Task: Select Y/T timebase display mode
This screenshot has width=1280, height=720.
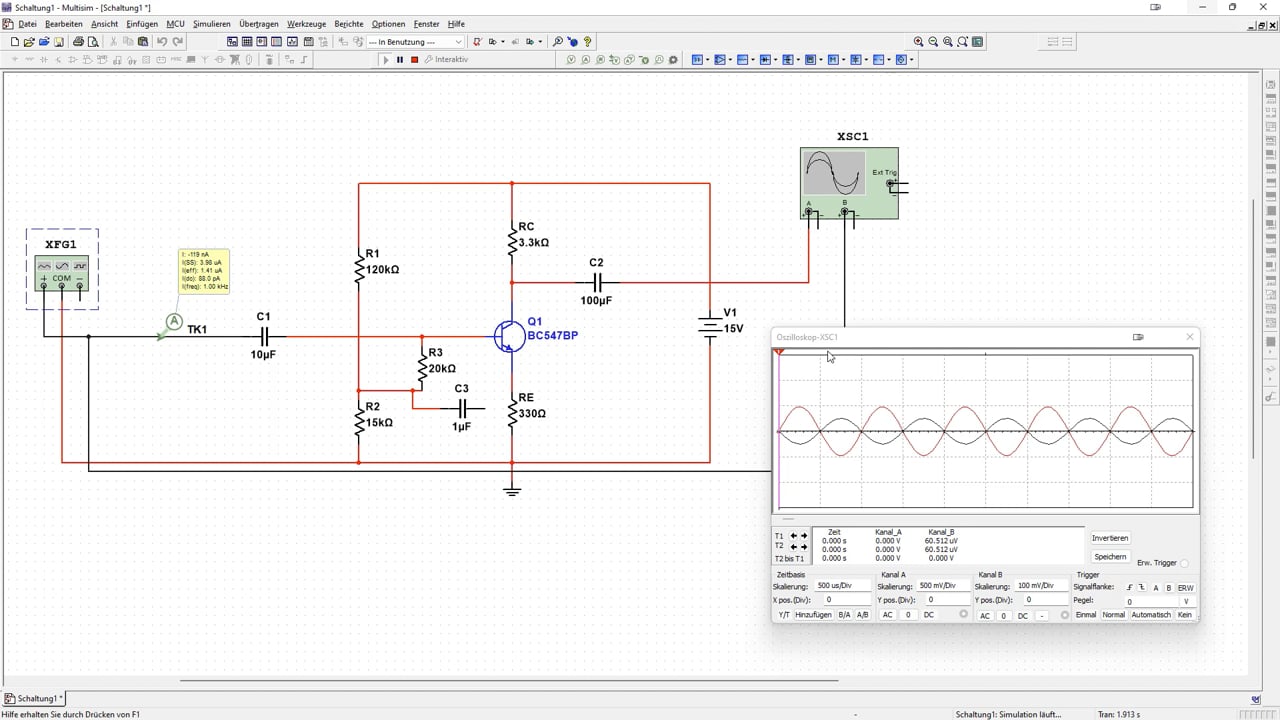Action: [784, 615]
